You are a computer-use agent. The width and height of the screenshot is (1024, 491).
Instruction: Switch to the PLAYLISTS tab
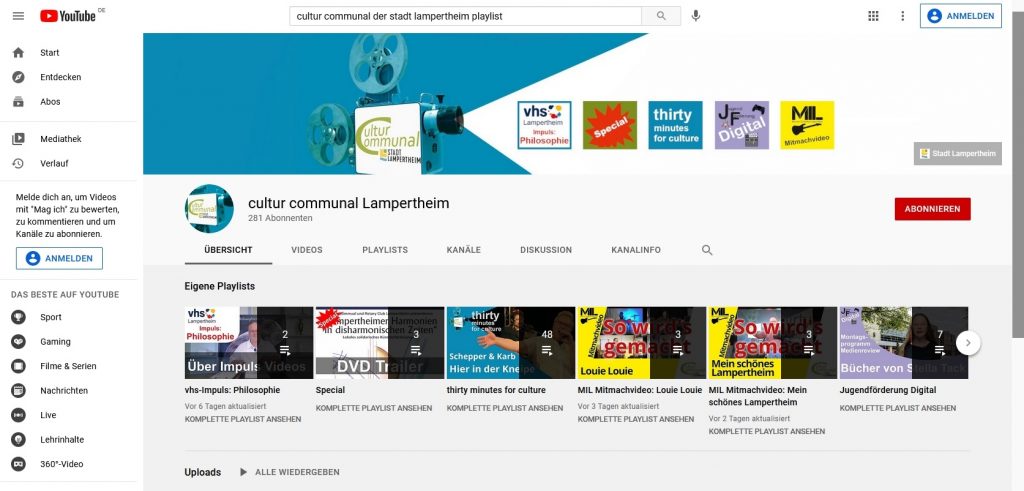tap(385, 250)
